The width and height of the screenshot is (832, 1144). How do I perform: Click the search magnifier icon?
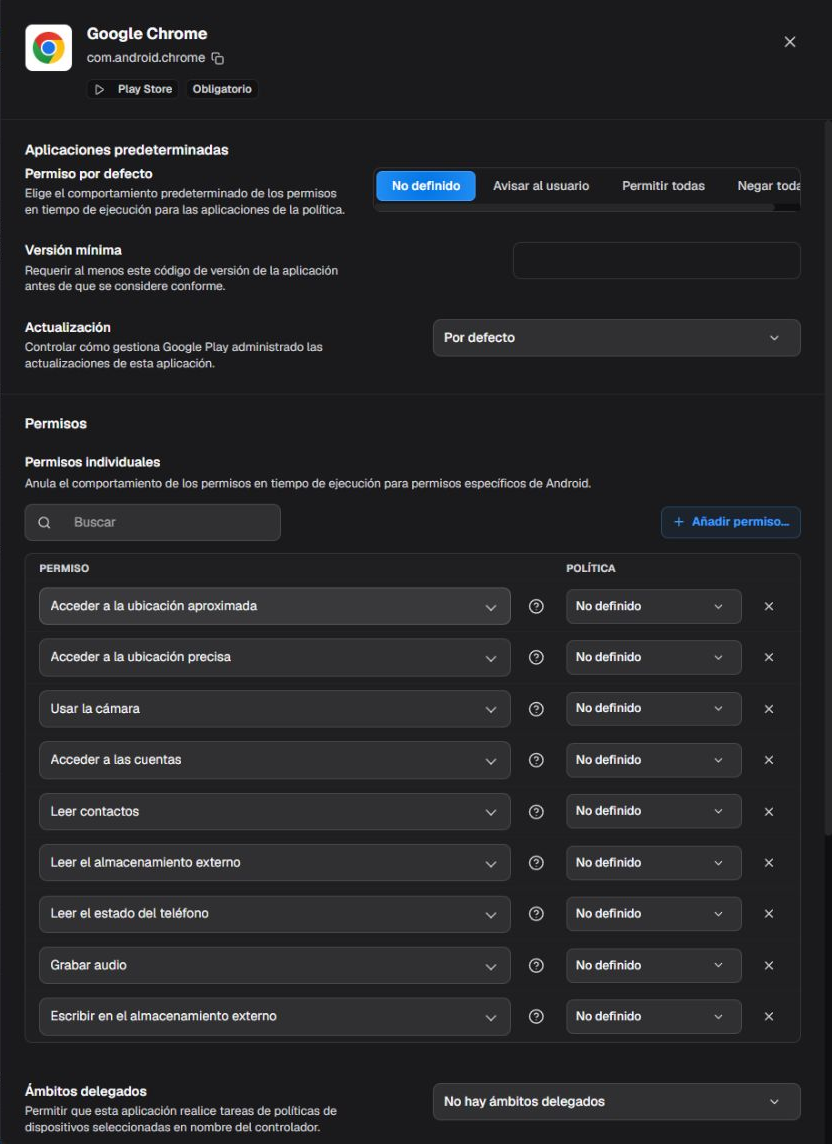pos(45,522)
